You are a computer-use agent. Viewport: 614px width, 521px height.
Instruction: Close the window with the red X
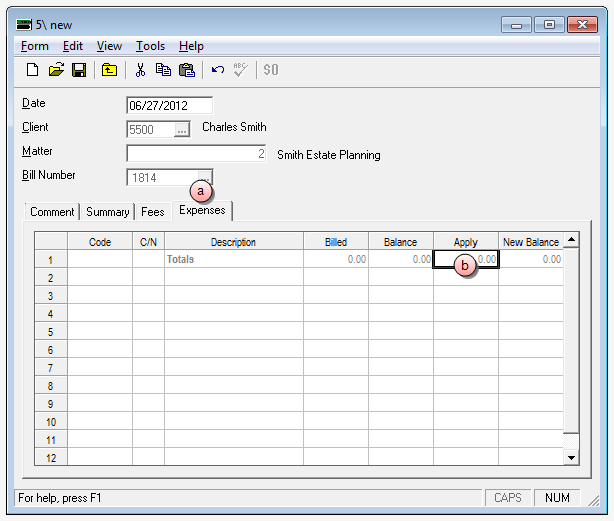click(582, 25)
